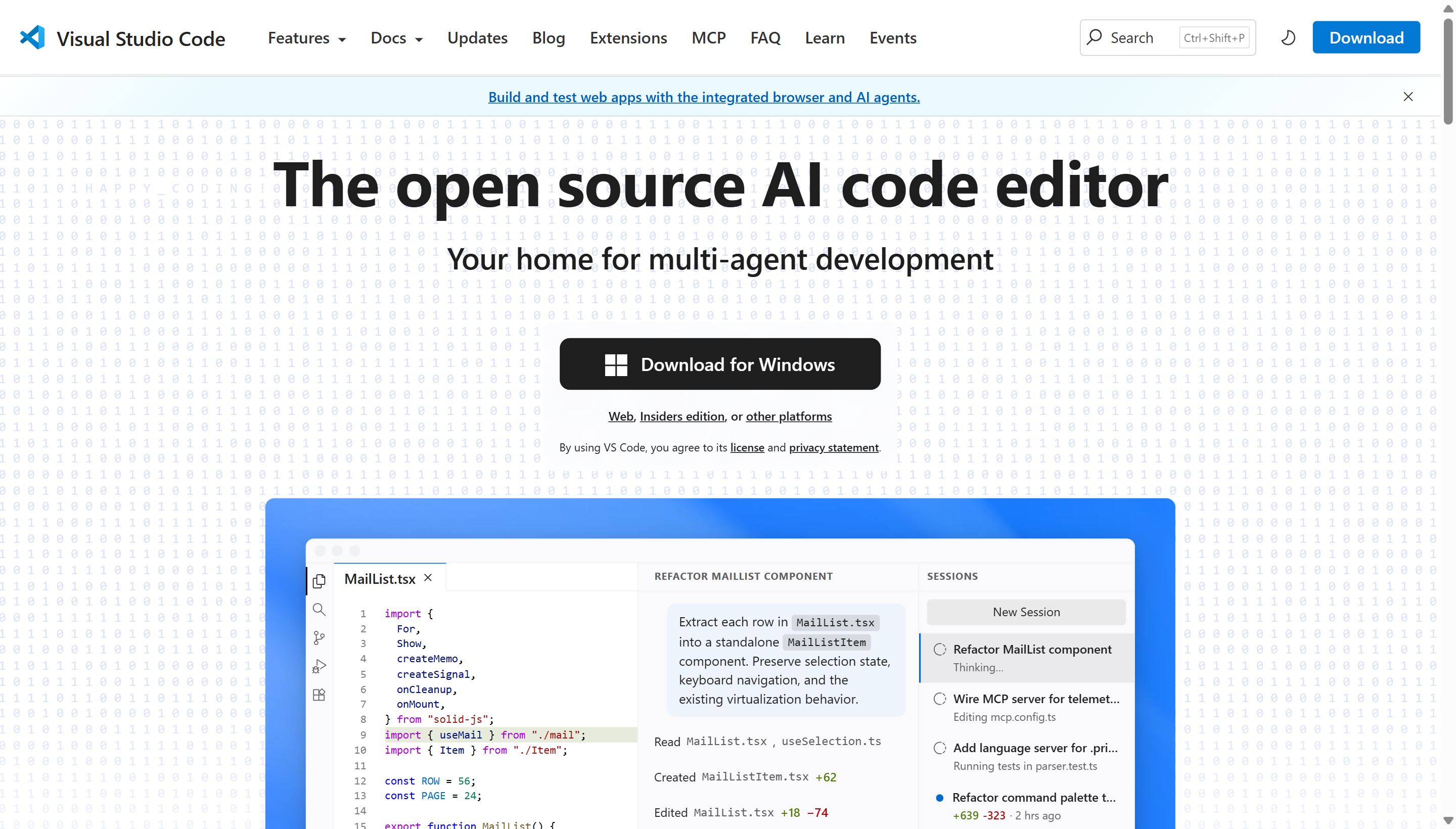Click the 'Editing mcp.config.ts' status text
1456x829 pixels.
(x=1005, y=717)
